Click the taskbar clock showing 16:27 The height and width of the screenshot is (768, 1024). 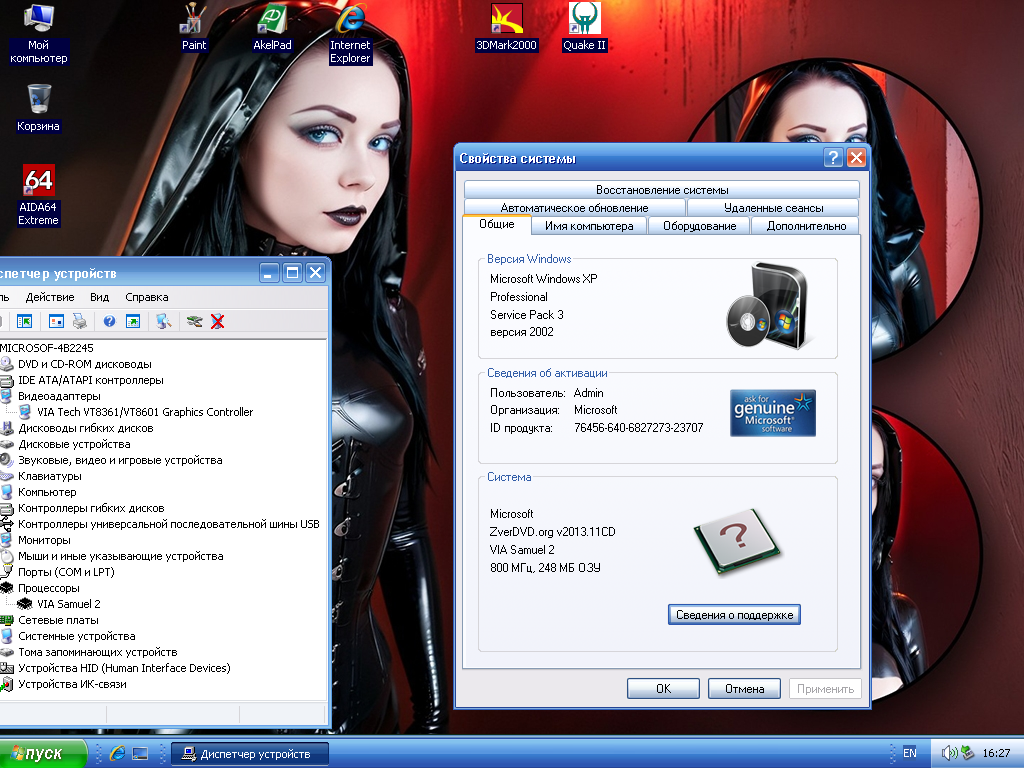[x=996, y=753]
